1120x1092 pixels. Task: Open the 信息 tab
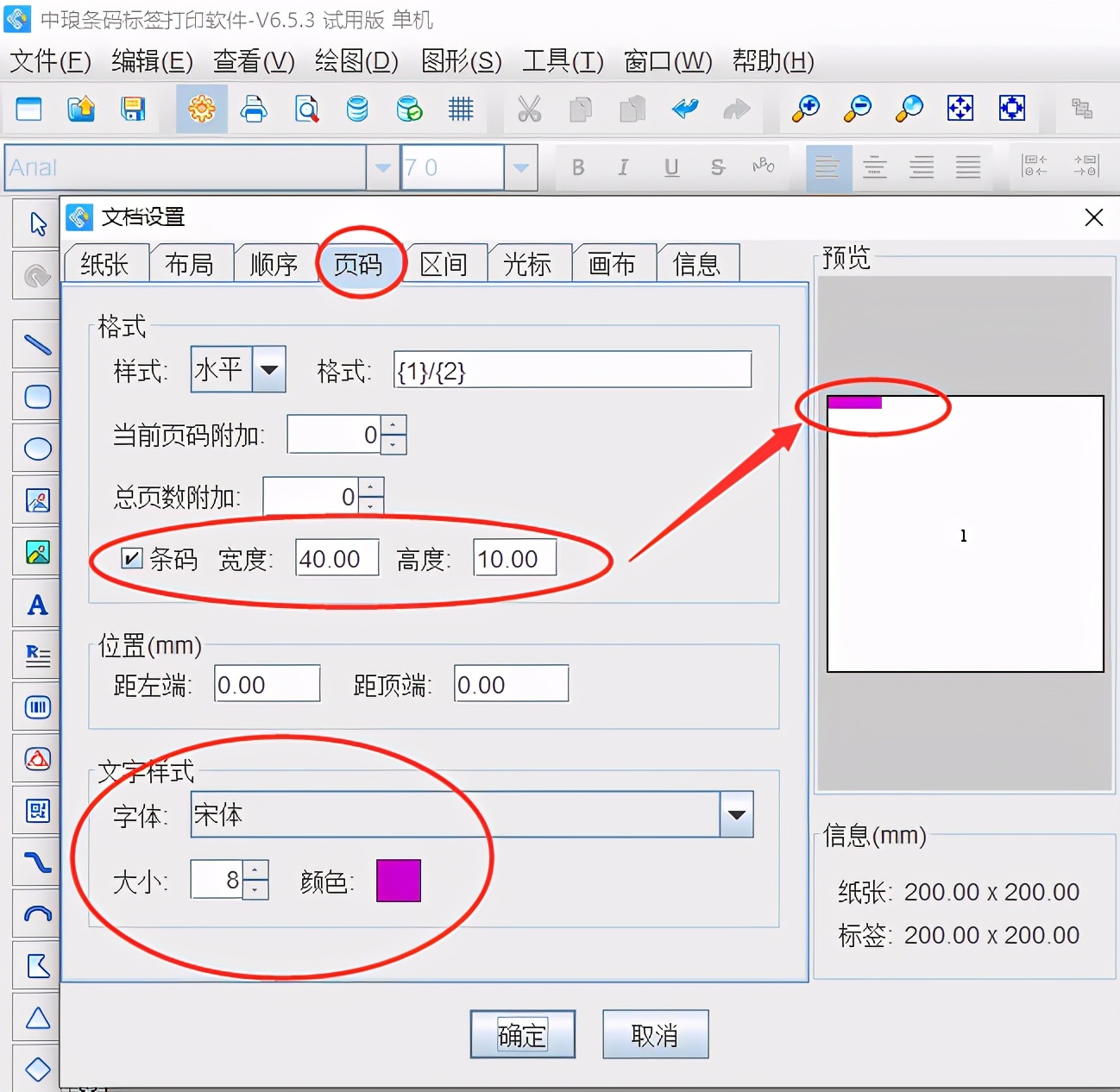pyautogui.click(x=697, y=264)
